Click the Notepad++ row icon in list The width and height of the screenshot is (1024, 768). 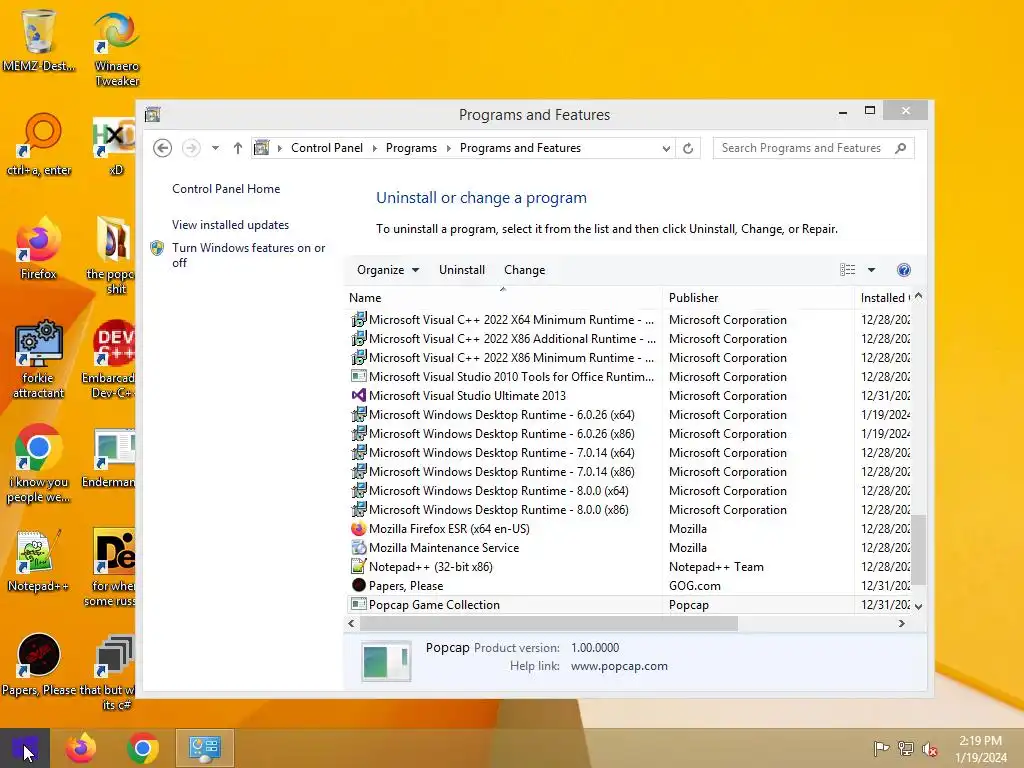[x=359, y=567]
